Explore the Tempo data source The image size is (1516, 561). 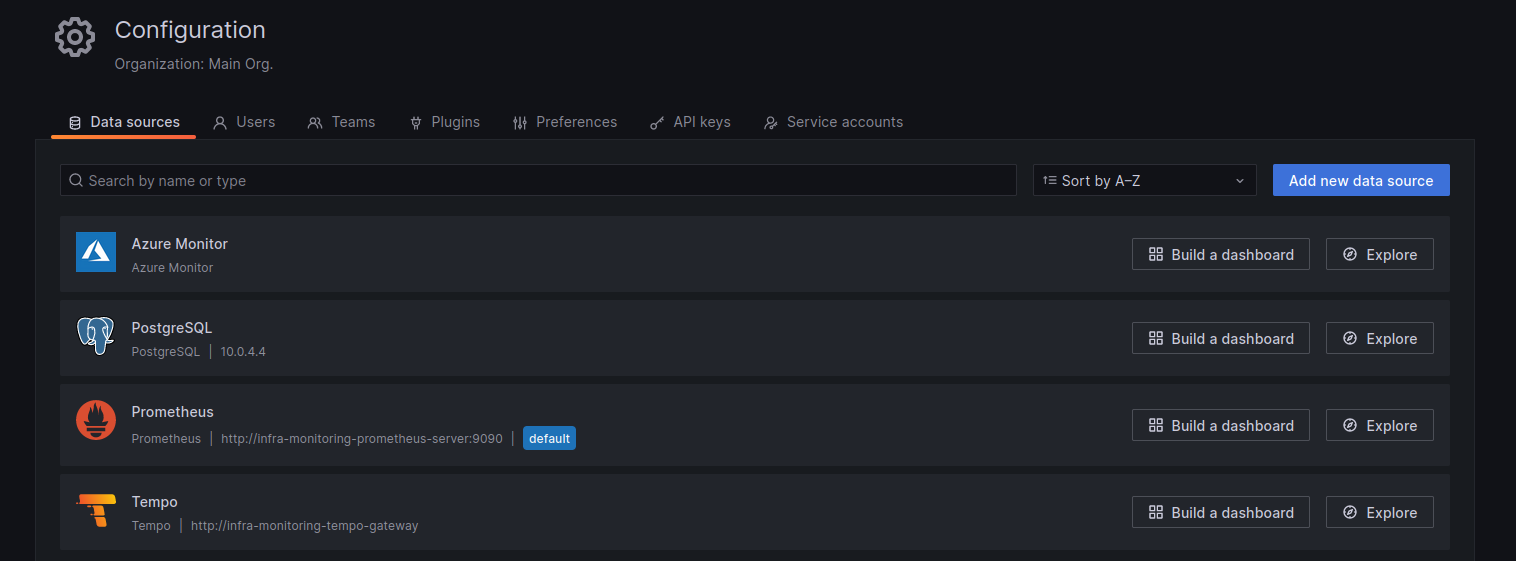tap(1380, 512)
